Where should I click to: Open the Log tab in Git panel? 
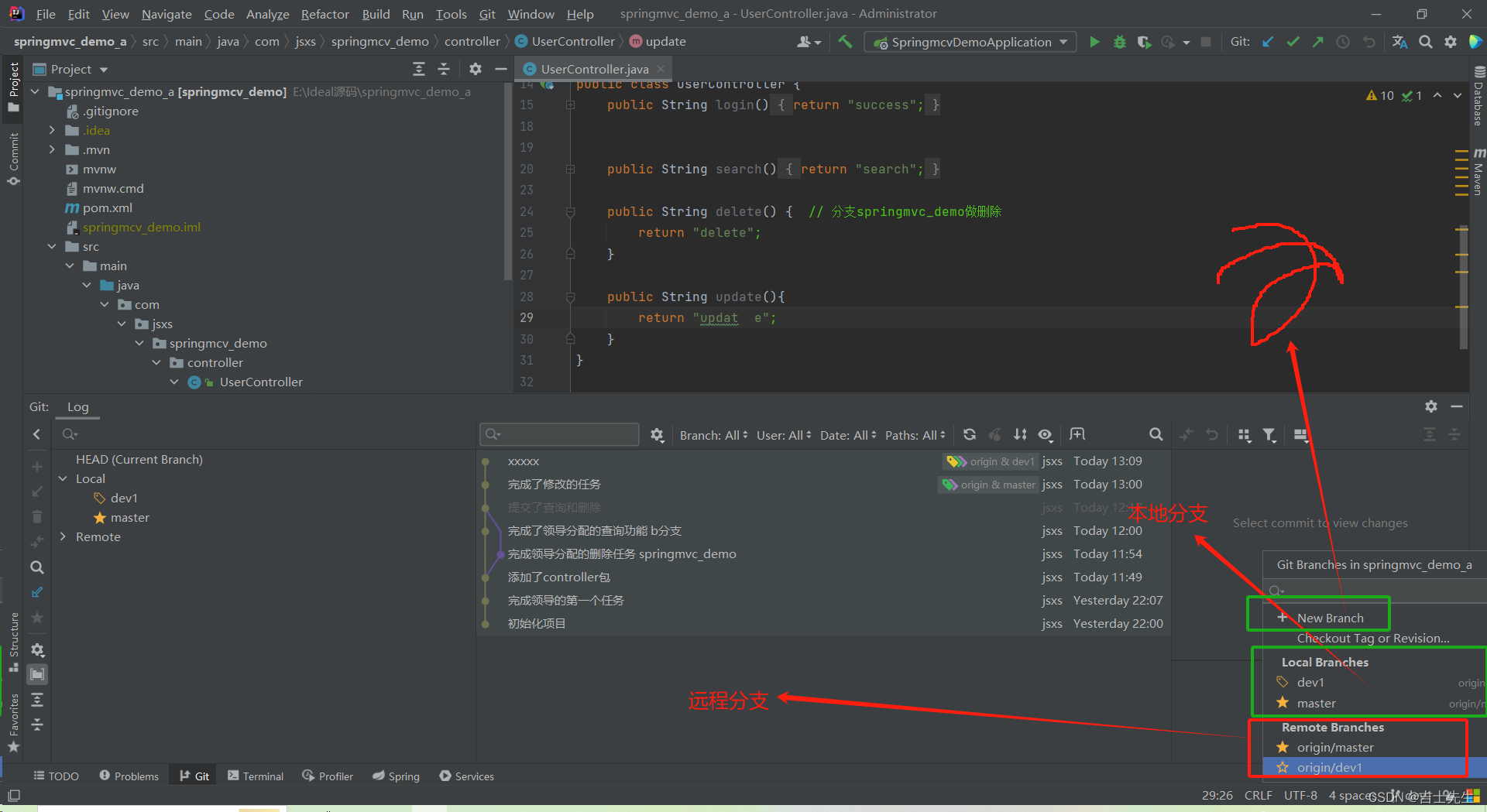[77, 406]
